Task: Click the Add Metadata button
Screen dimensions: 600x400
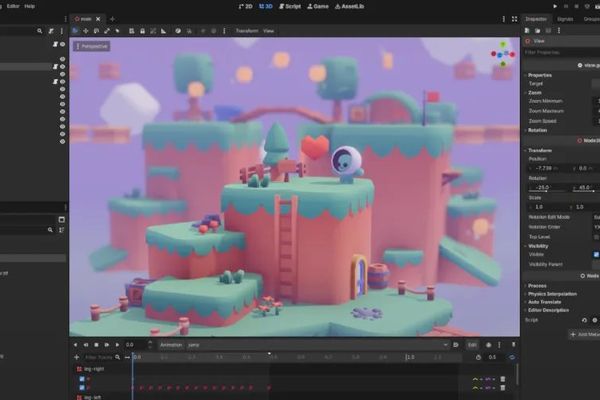Action: (x=585, y=335)
